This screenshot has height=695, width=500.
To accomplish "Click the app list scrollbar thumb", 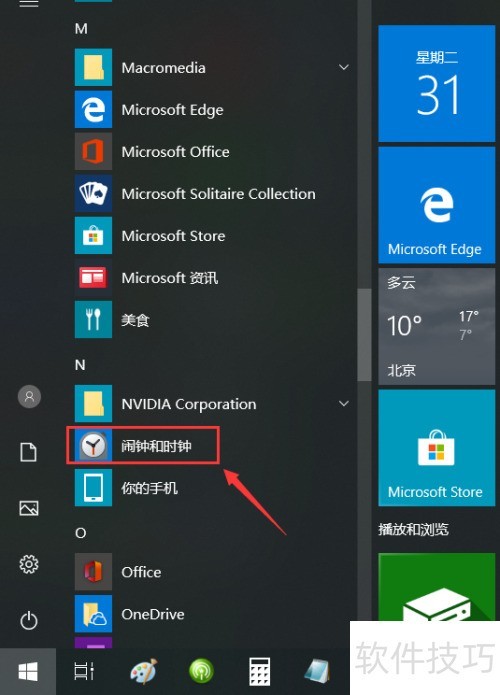I will click(364, 335).
